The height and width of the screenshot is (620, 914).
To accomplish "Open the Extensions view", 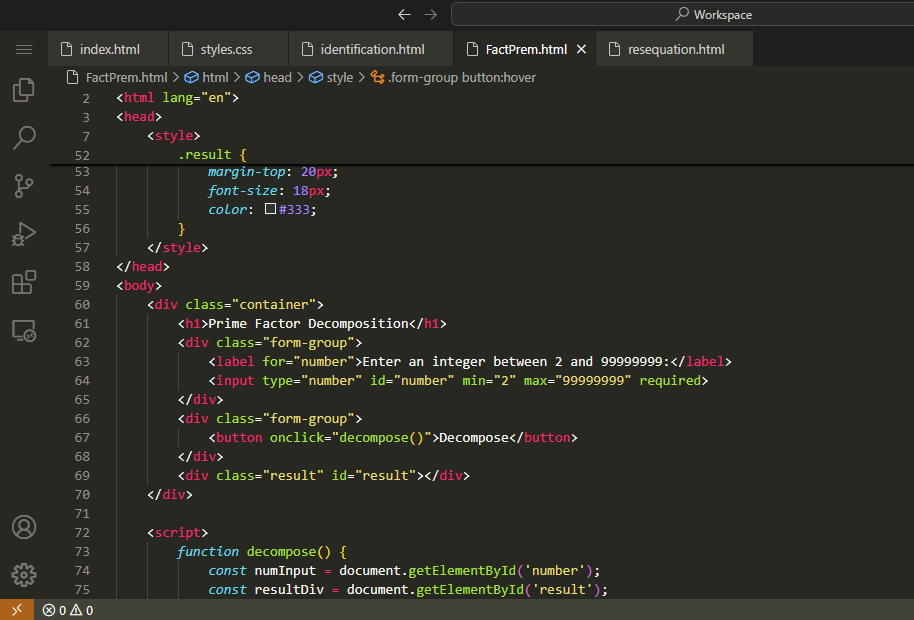I will point(24,282).
